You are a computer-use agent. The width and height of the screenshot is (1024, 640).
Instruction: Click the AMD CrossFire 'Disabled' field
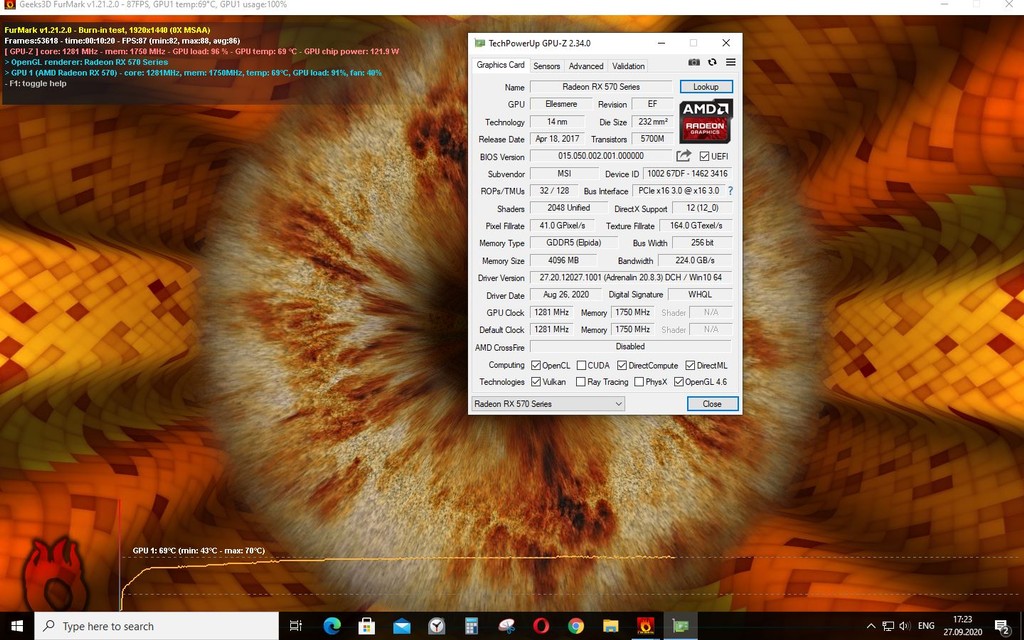(630, 346)
